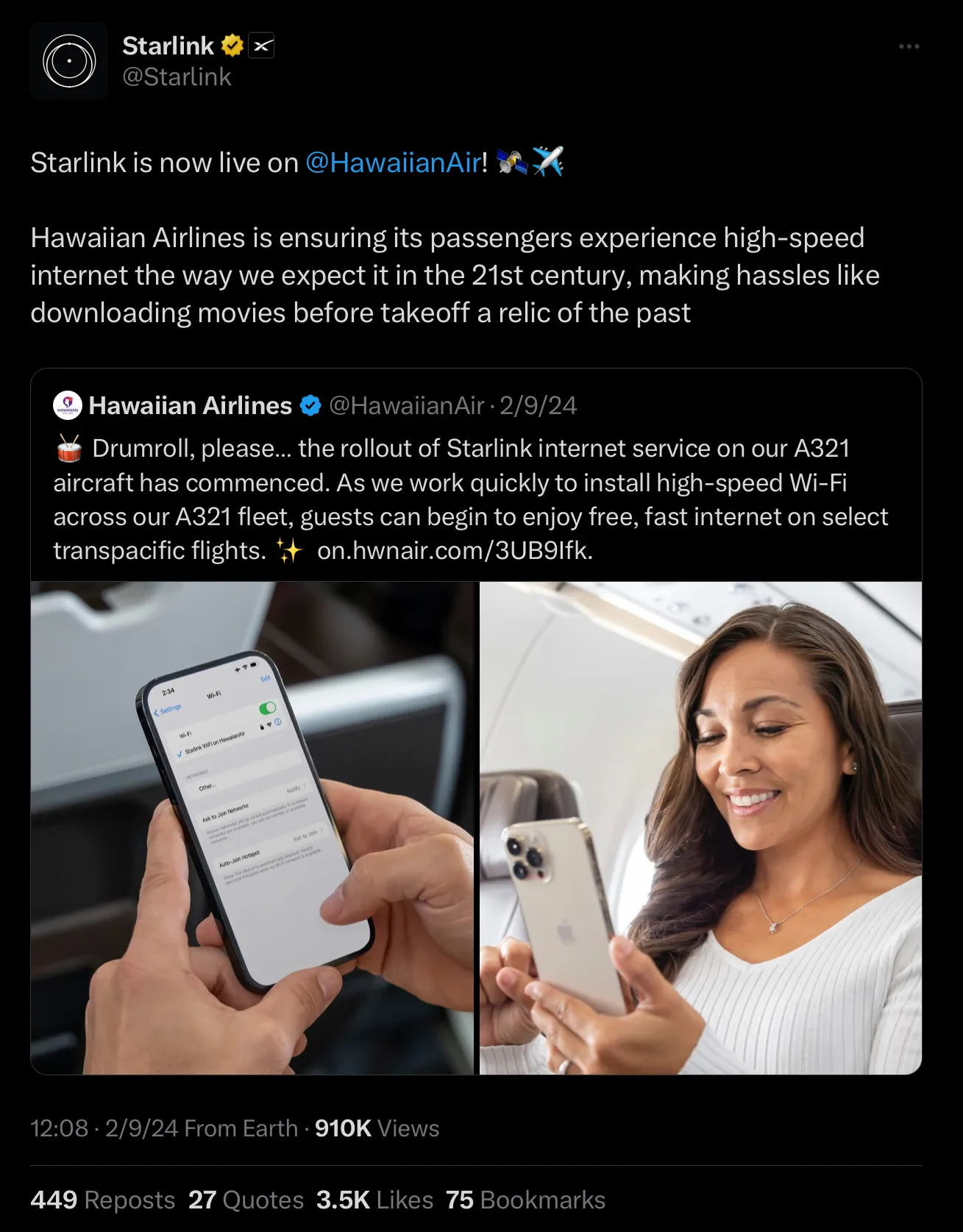Click the 910K Views count

(x=377, y=1128)
